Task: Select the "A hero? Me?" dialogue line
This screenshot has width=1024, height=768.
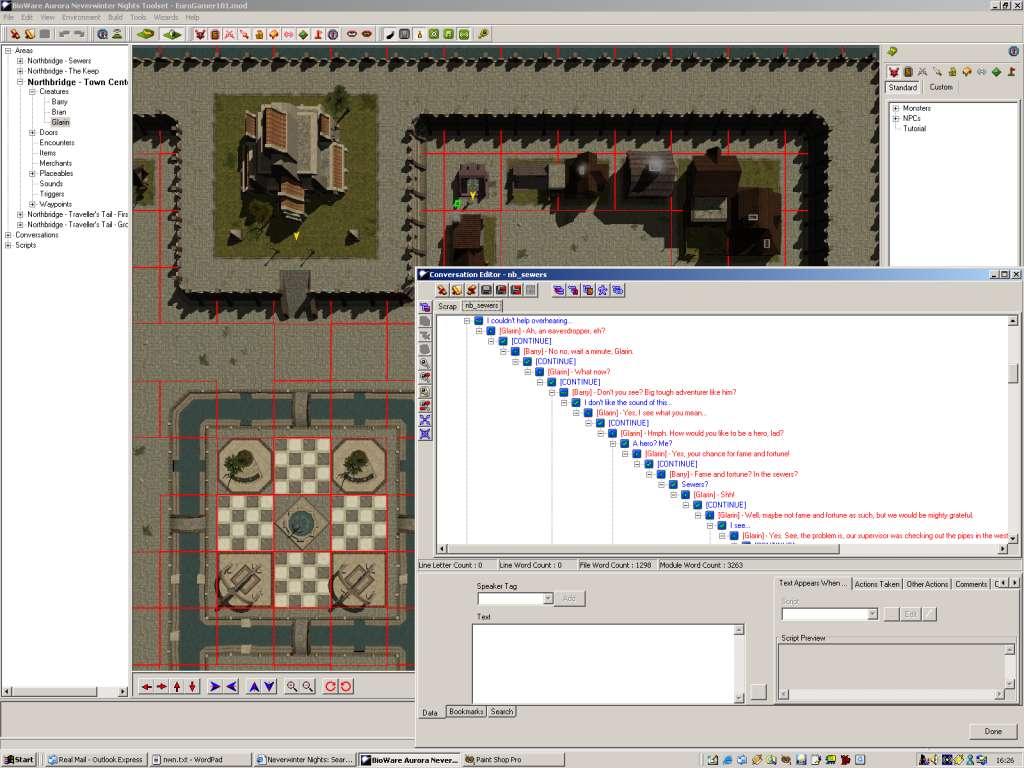Action: pos(652,443)
